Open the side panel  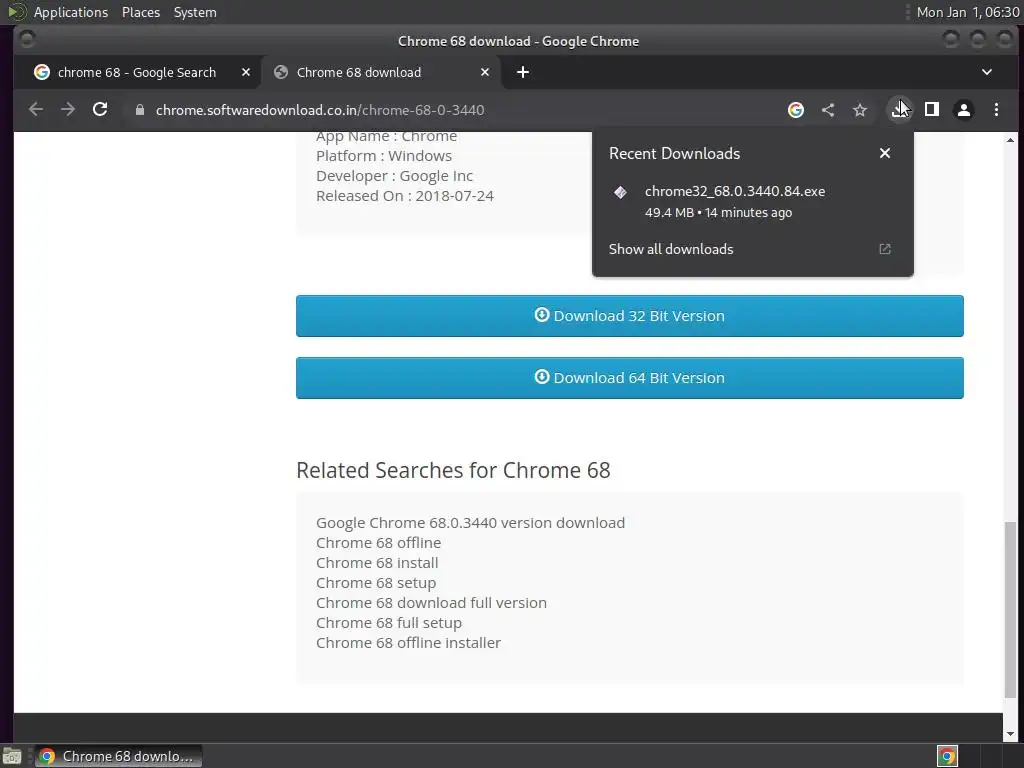(932, 110)
